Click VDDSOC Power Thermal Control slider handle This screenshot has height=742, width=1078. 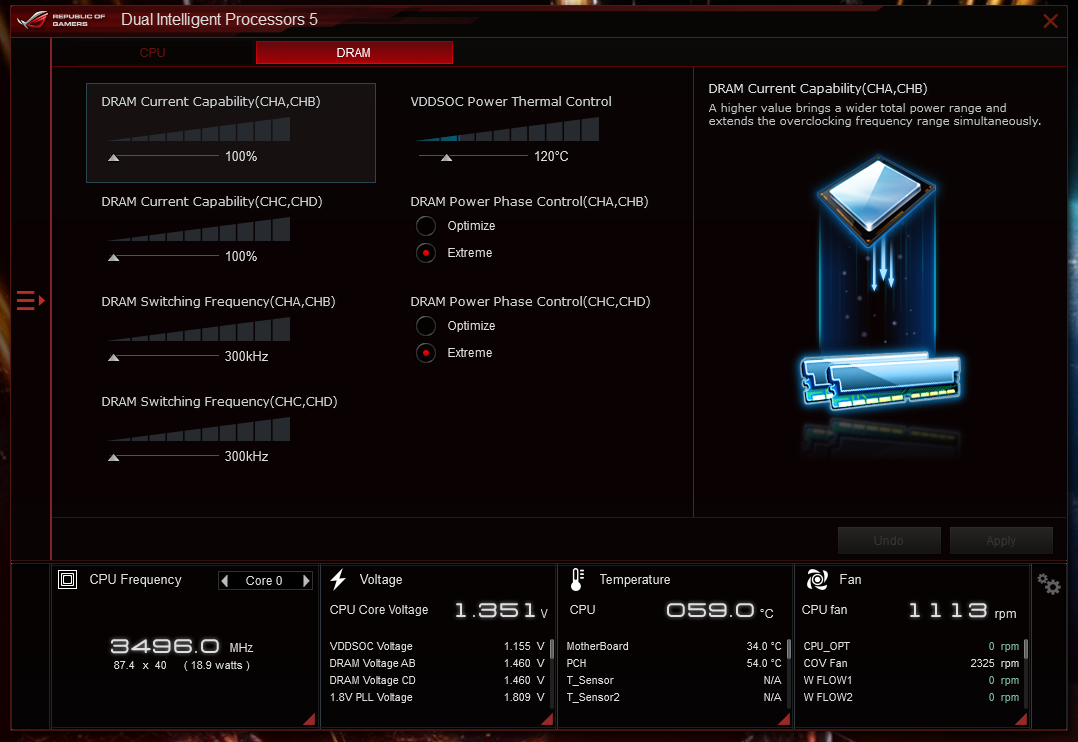point(446,157)
